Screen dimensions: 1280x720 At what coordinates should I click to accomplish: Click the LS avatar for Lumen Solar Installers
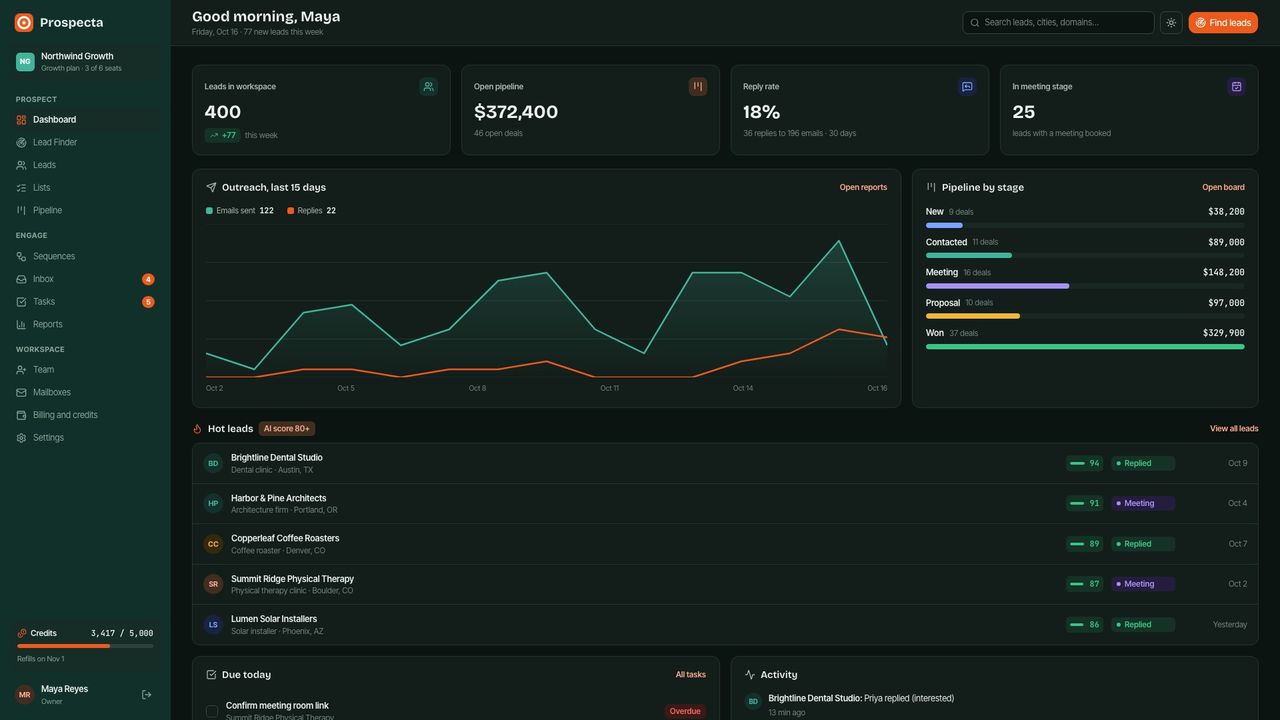coord(213,625)
